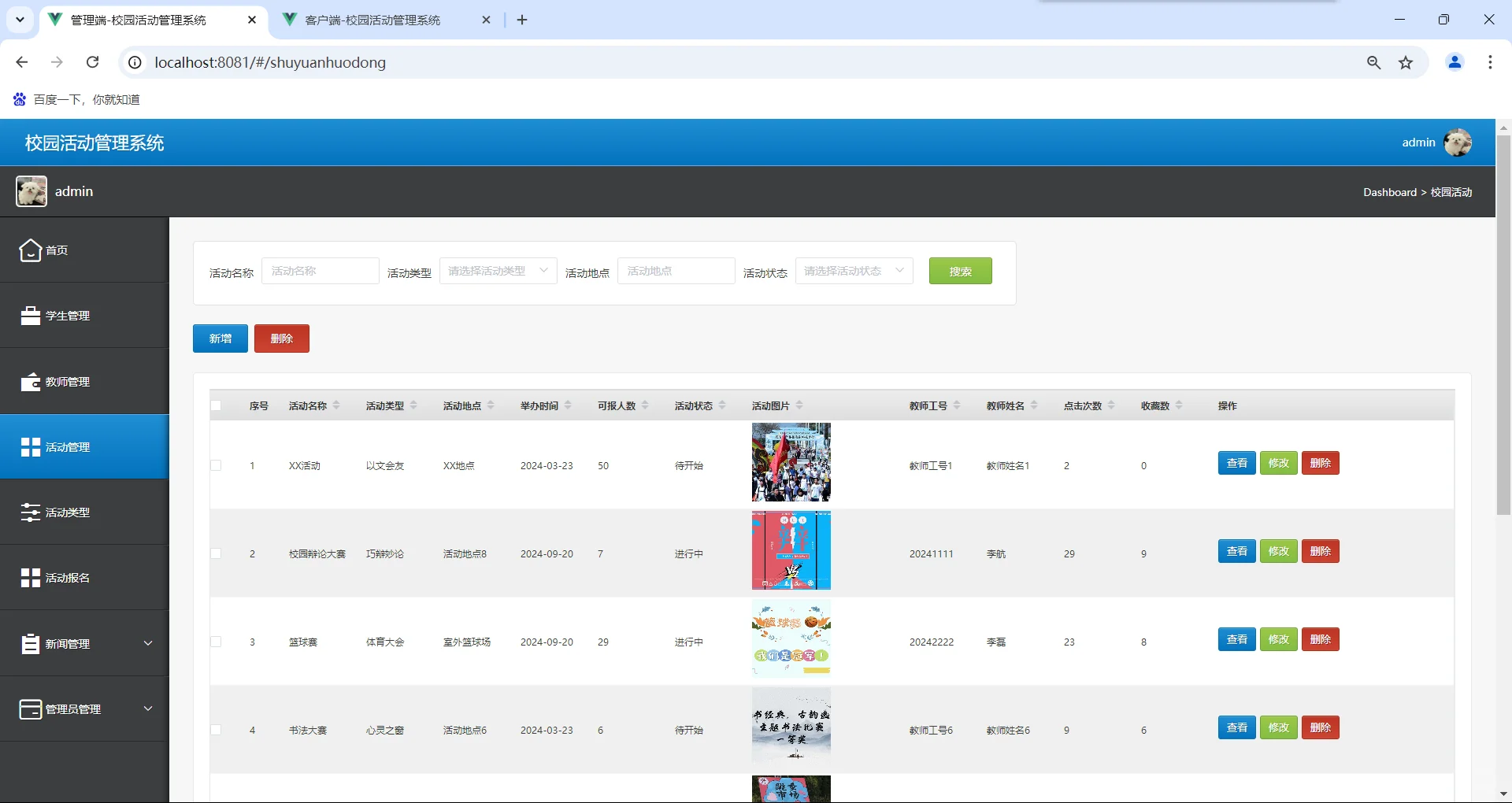Open the browser zoom magnifier icon
Viewport: 1512px width, 803px height.
(x=1374, y=62)
